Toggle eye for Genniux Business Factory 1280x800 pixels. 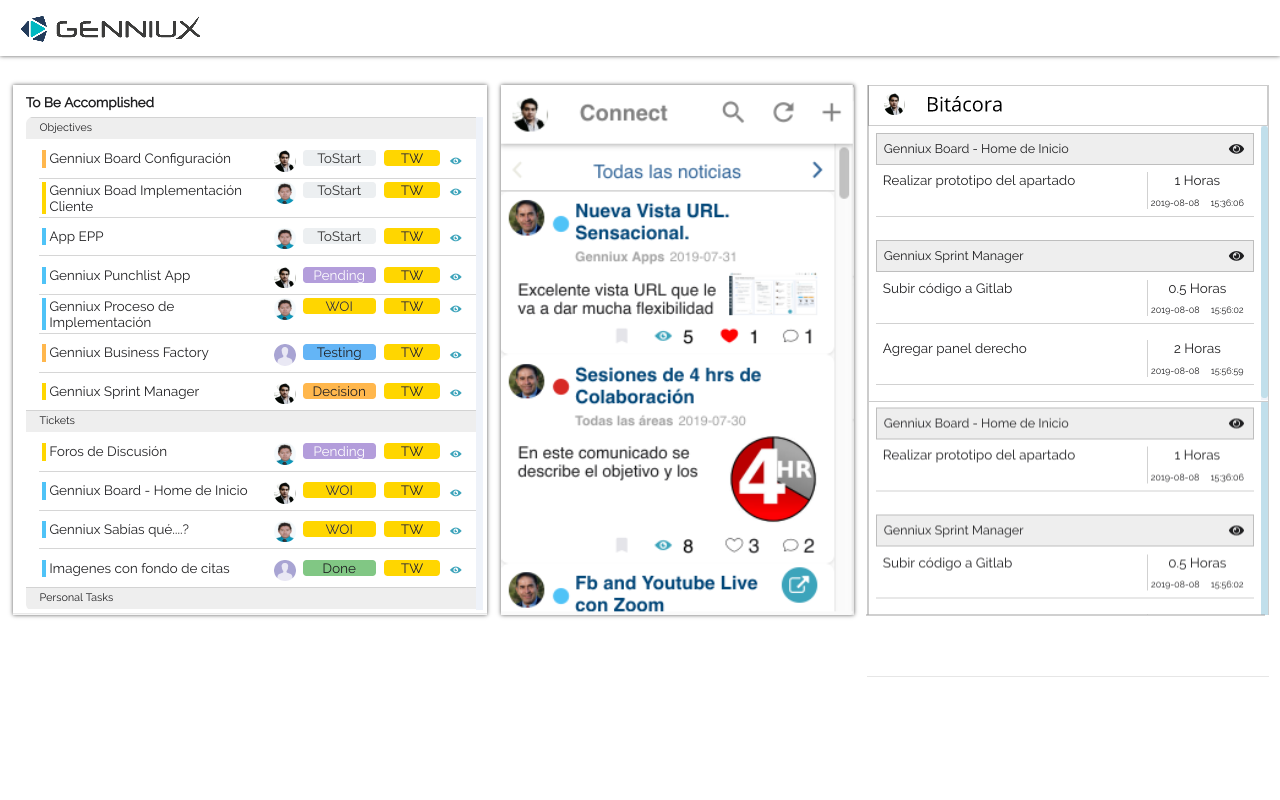coord(456,355)
